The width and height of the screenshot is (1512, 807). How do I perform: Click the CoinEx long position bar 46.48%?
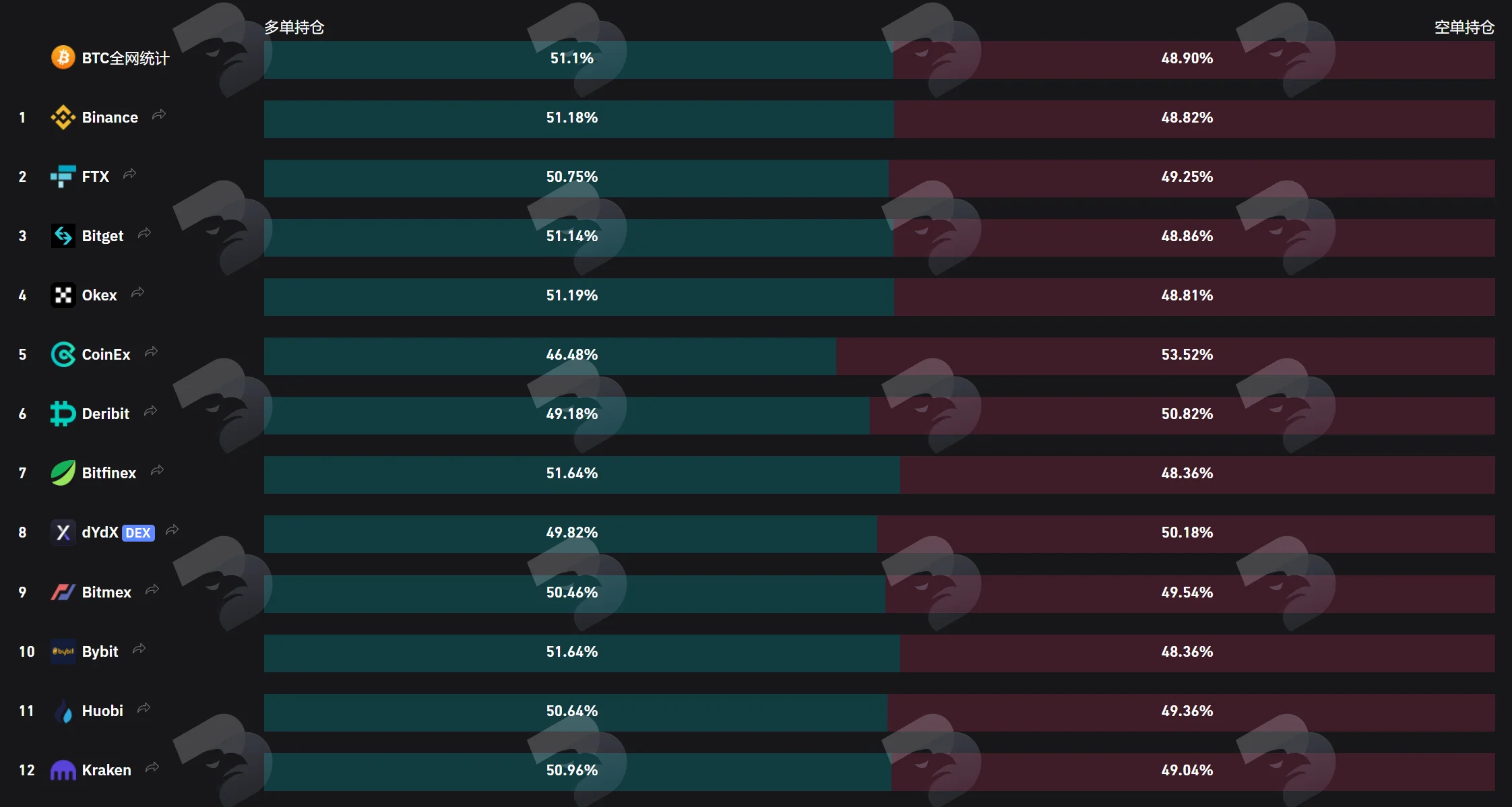[x=550, y=356]
